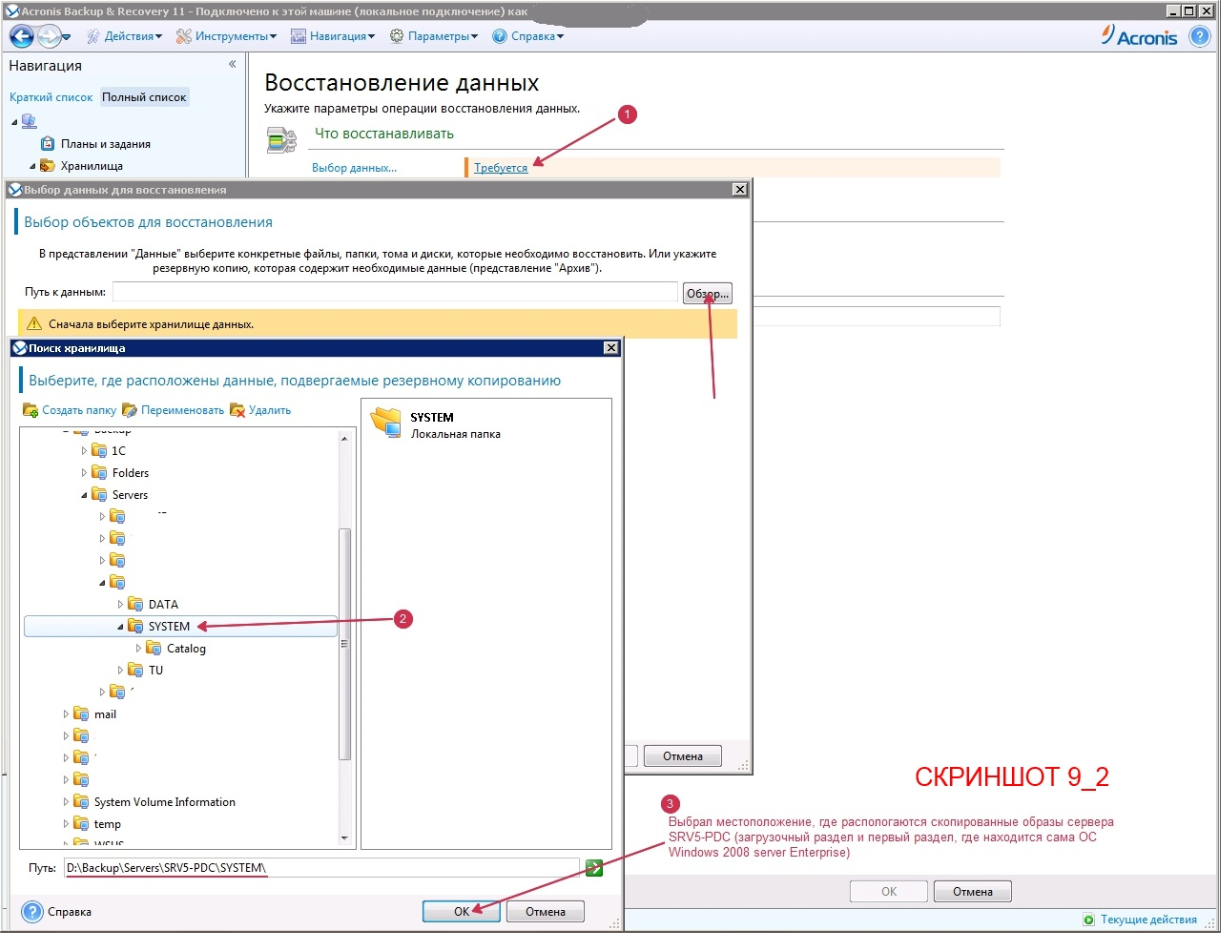This screenshot has height=933, width=1221.
Task: Click the Путь к данным input field
Action: [395, 291]
